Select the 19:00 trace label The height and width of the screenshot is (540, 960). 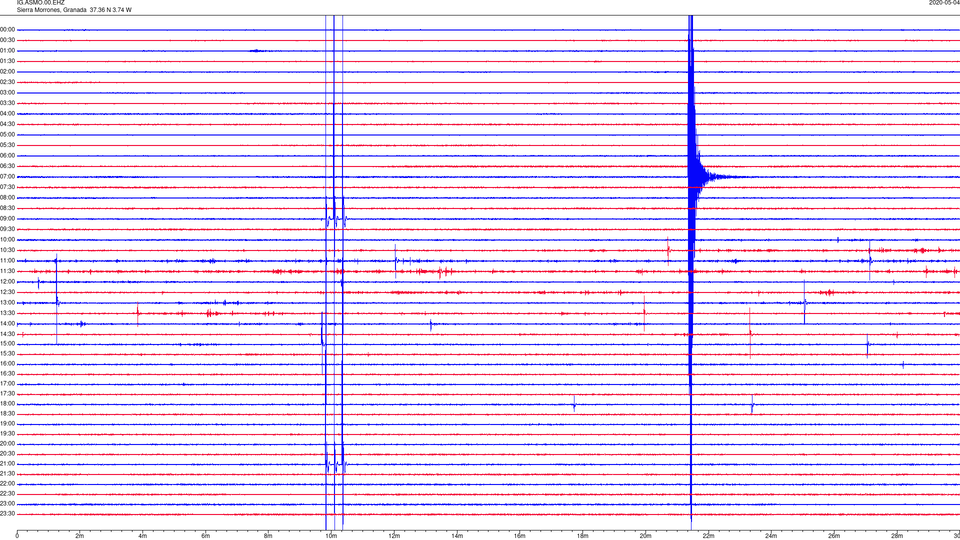pos(7,424)
